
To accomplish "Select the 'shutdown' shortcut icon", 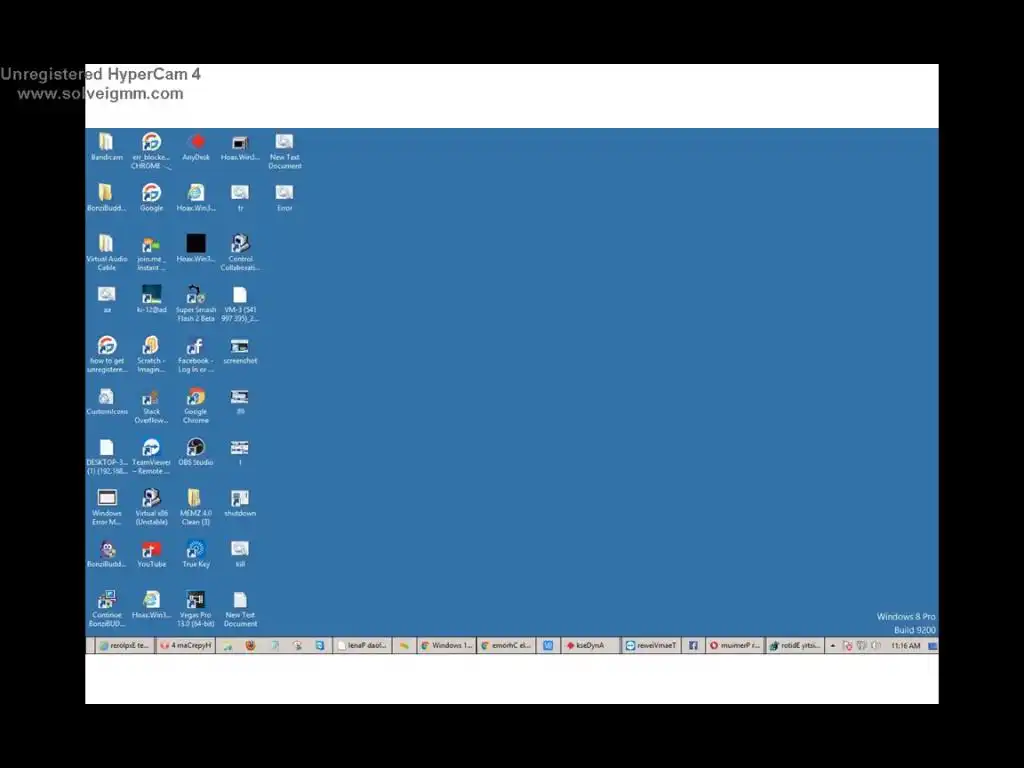I will click(x=240, y=504).
